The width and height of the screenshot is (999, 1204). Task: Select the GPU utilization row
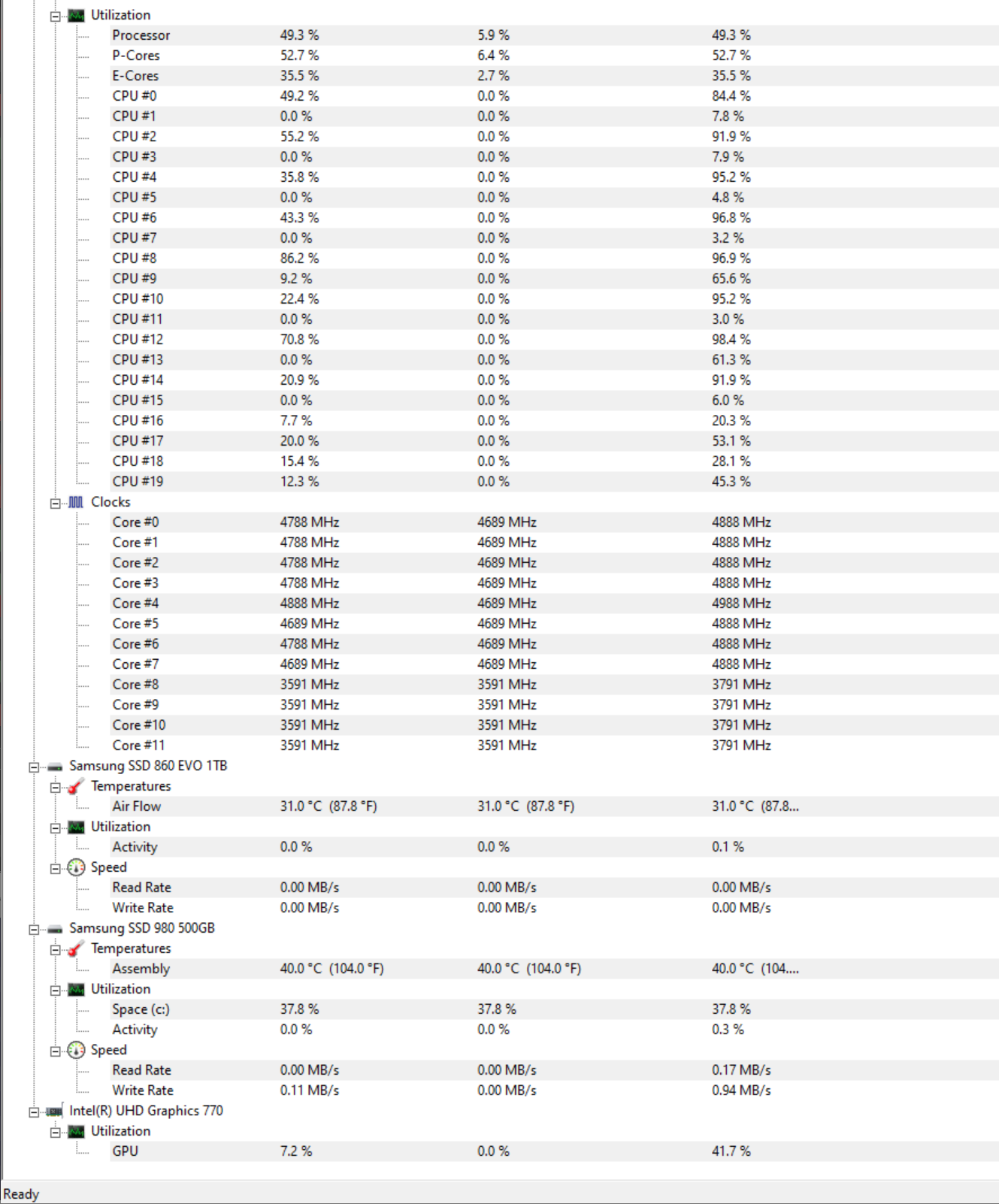(554, 1151)
